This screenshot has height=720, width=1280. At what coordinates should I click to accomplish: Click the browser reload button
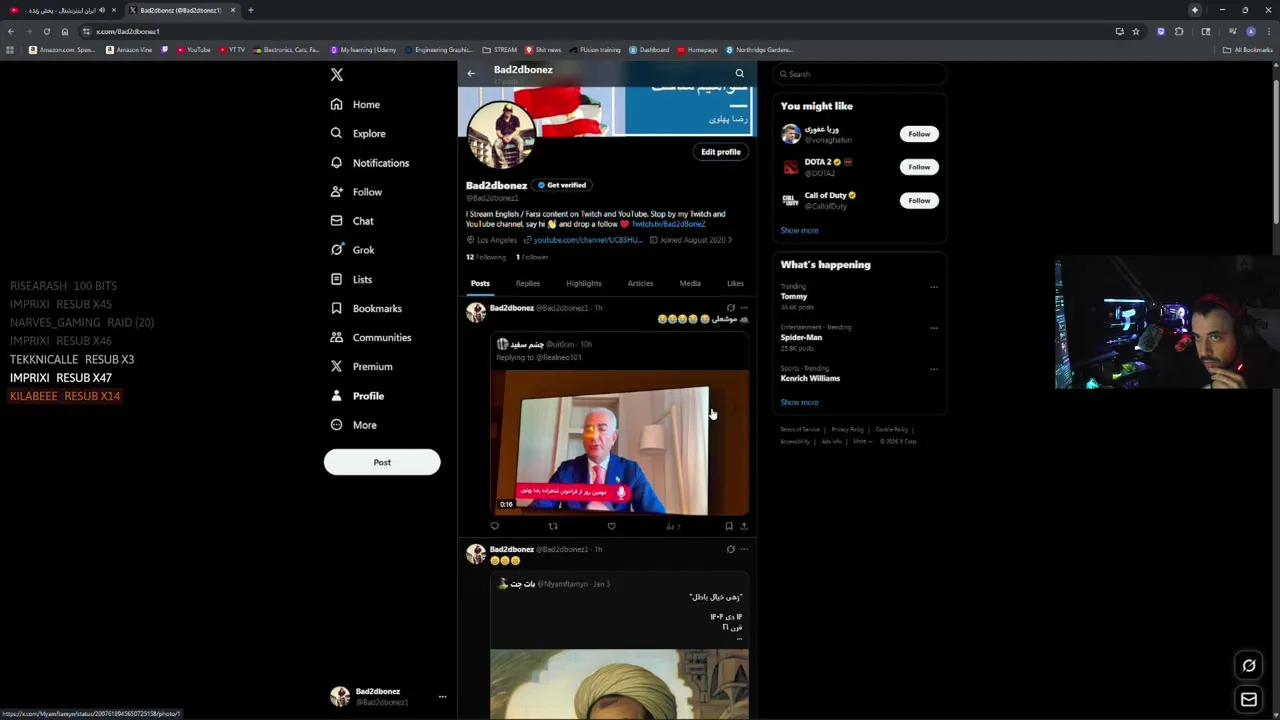pos(46,31)
